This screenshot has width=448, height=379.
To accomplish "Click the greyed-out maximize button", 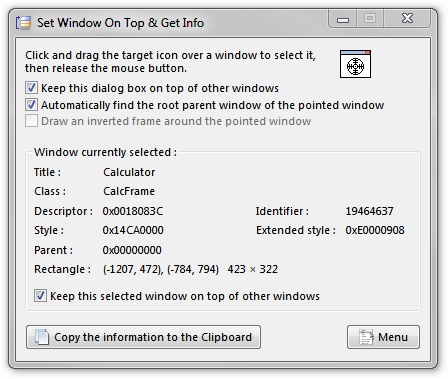I will tap(370, 18).
